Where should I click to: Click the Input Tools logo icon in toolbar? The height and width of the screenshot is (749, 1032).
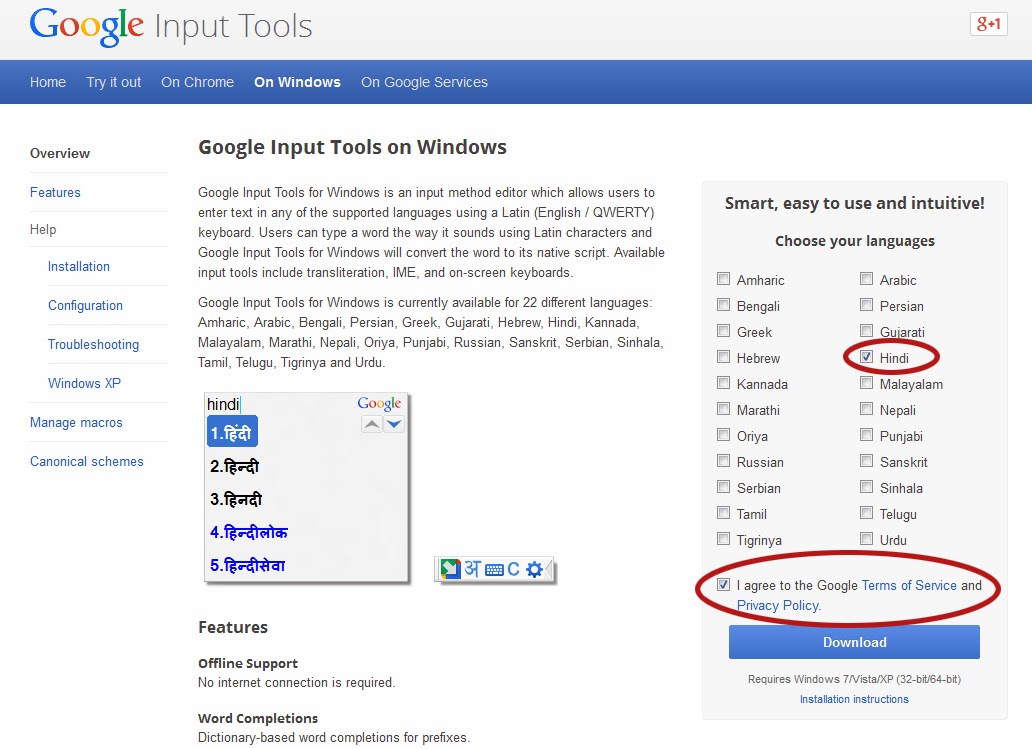450,569
